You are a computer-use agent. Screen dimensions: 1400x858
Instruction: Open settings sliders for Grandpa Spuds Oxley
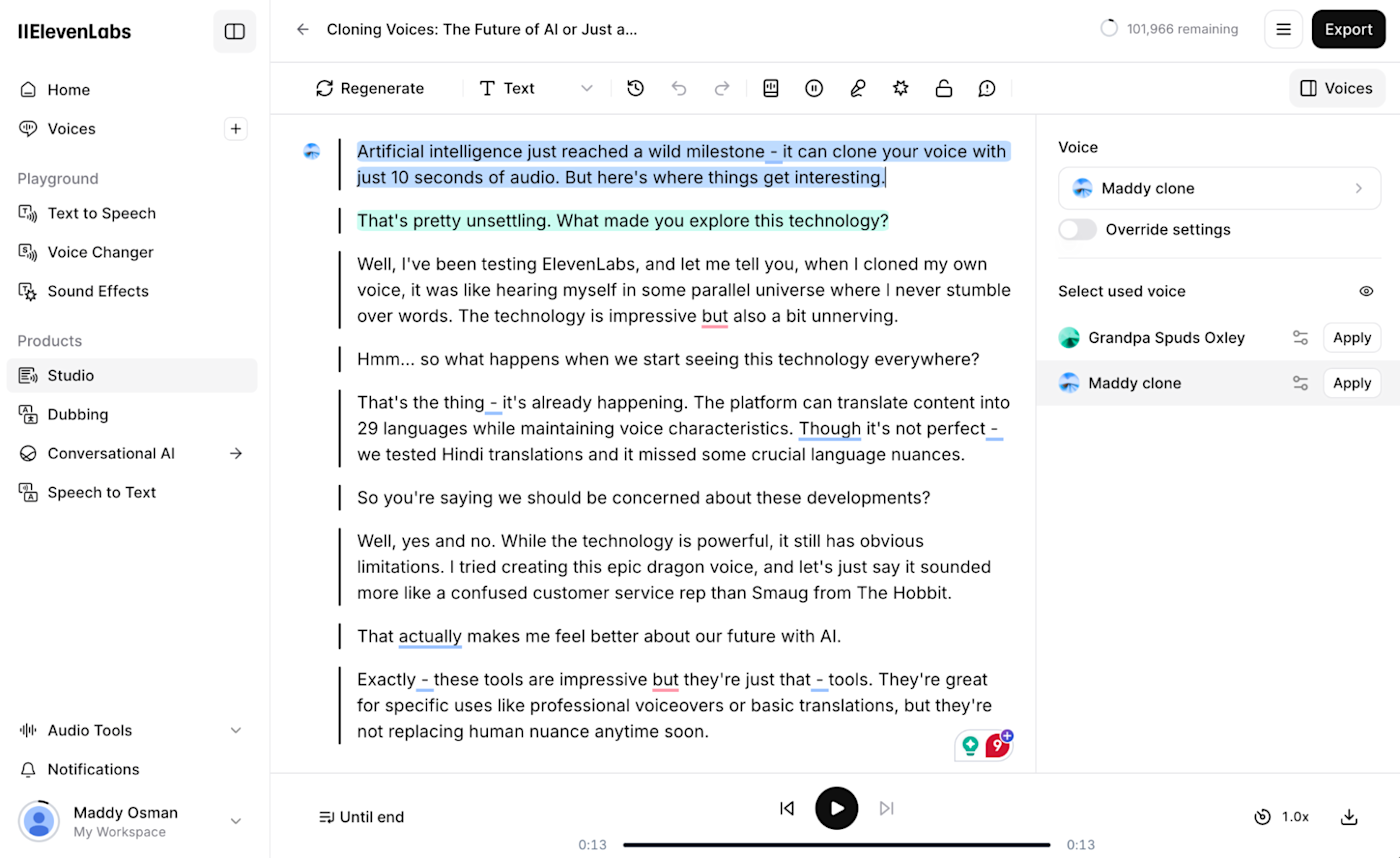click(1300, 338)
